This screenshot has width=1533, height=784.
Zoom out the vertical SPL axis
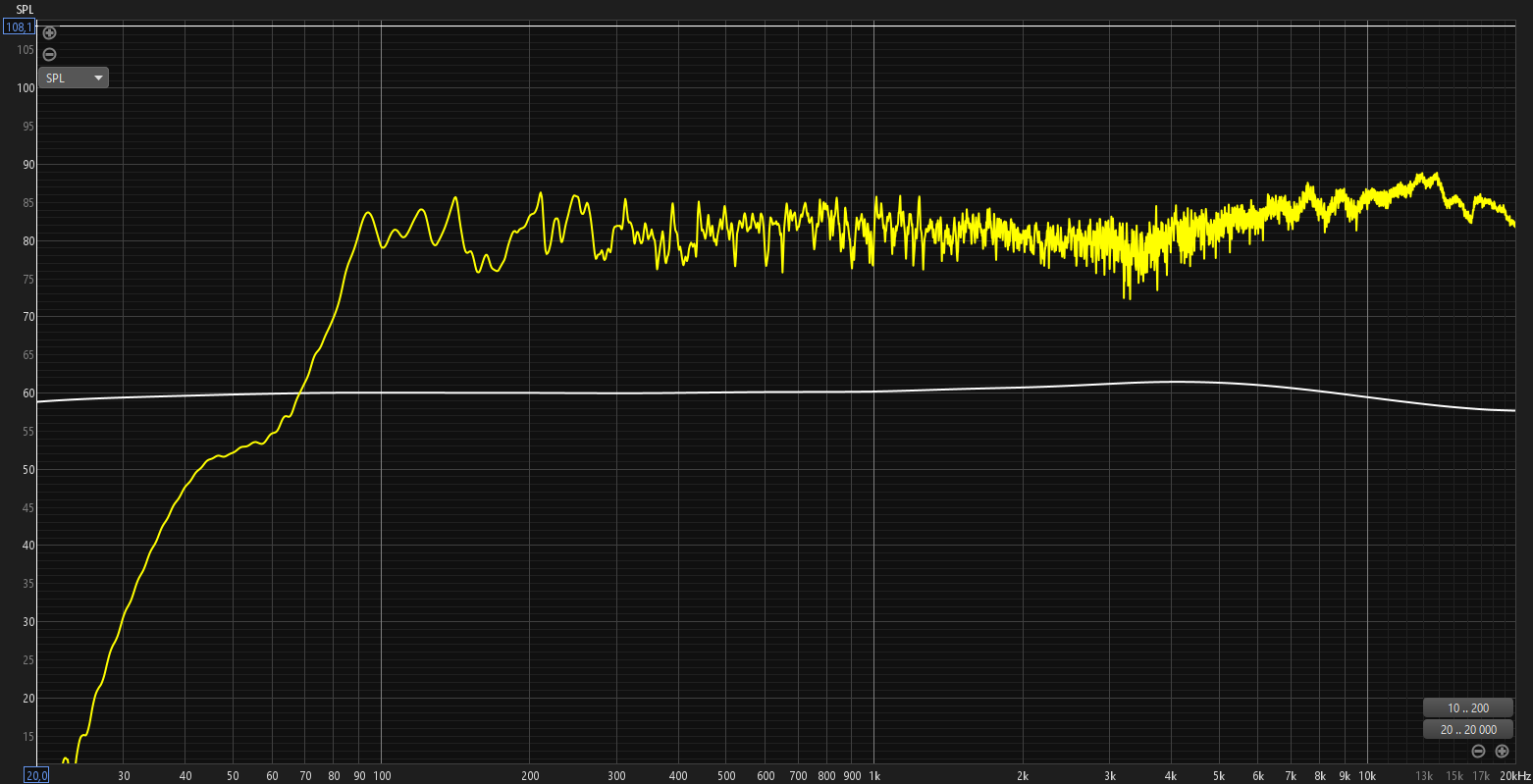coord(49,55)
